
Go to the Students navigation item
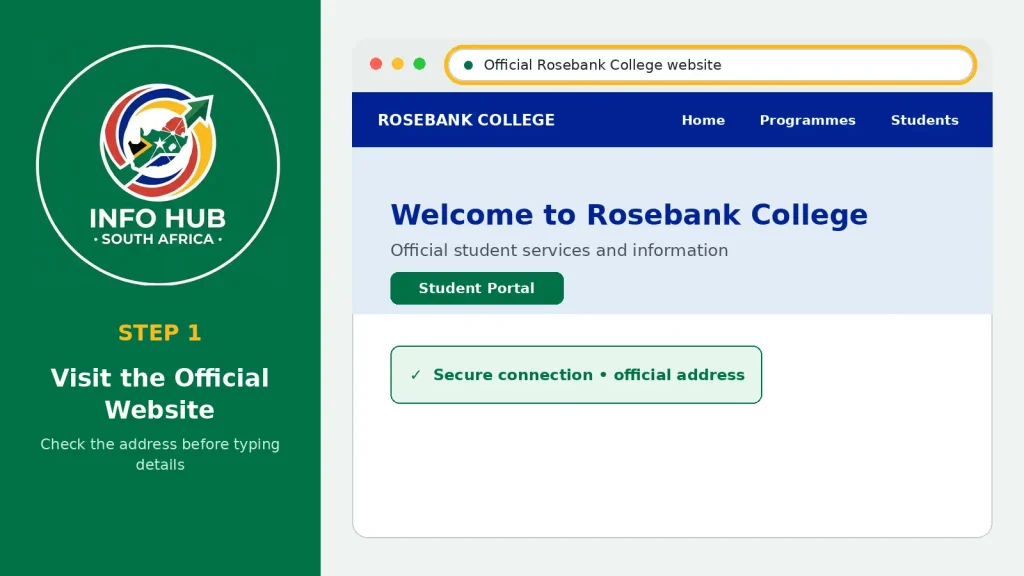pyautogui.click(x=925, y=120)
